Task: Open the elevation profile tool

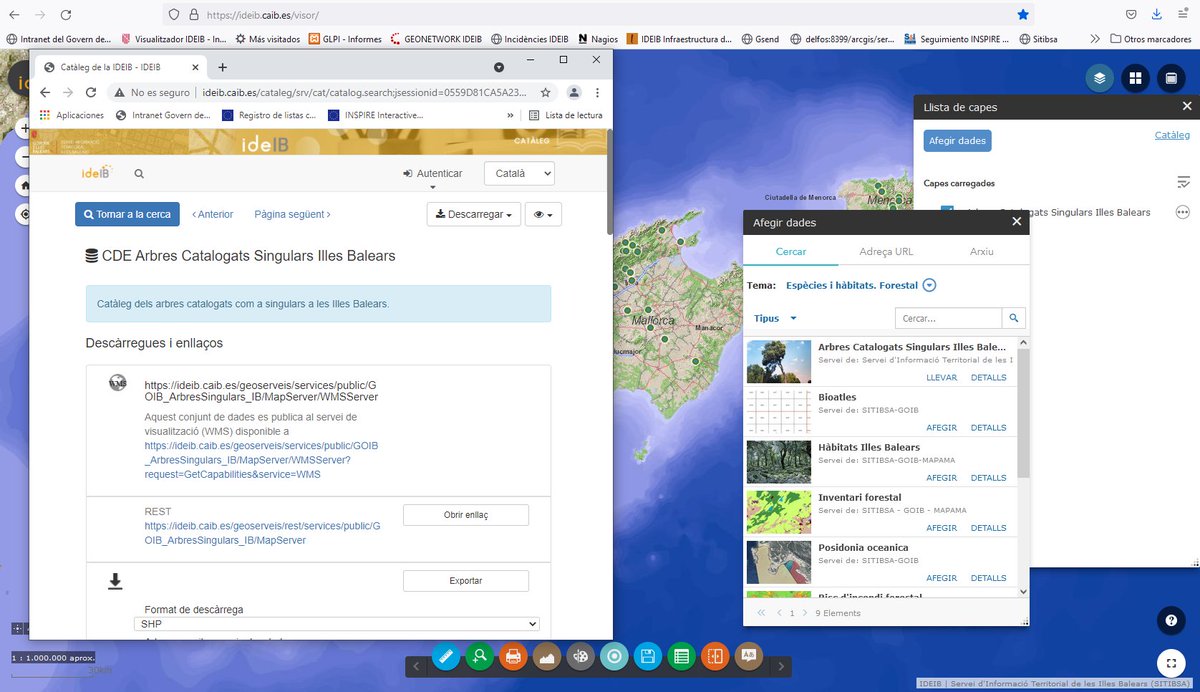Action: [x=547, y=657]
